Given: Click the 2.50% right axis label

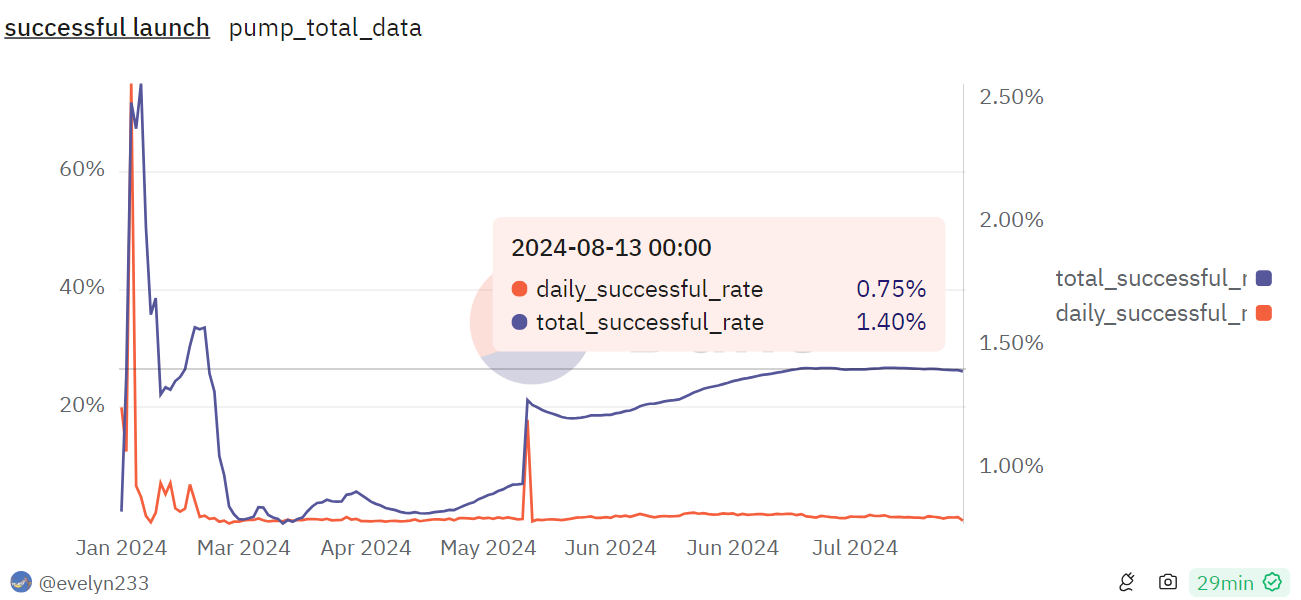Looking at the screenshot, I should pos(1012,97).
